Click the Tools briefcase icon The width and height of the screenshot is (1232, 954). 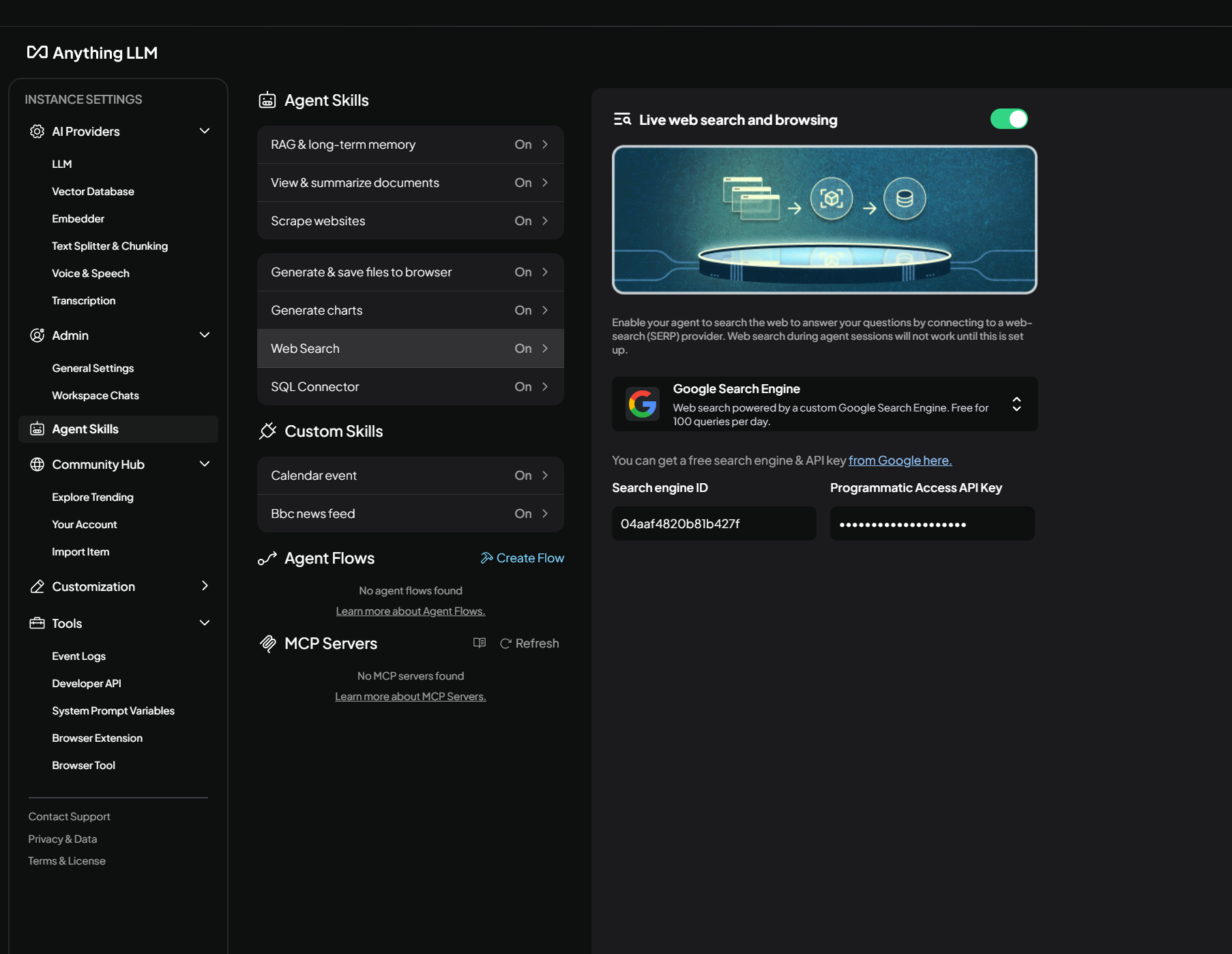(x=37, y=623)
